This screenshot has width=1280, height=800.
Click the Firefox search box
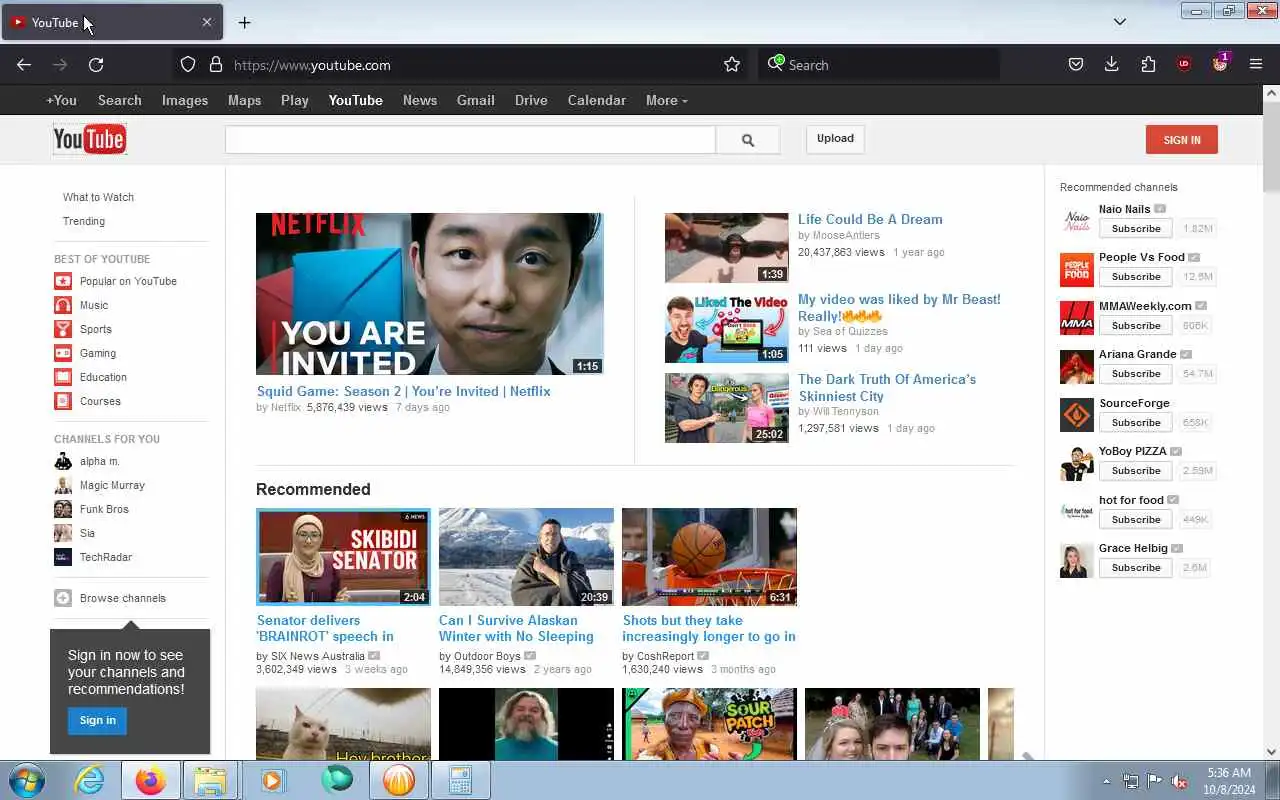click(879, 65)
